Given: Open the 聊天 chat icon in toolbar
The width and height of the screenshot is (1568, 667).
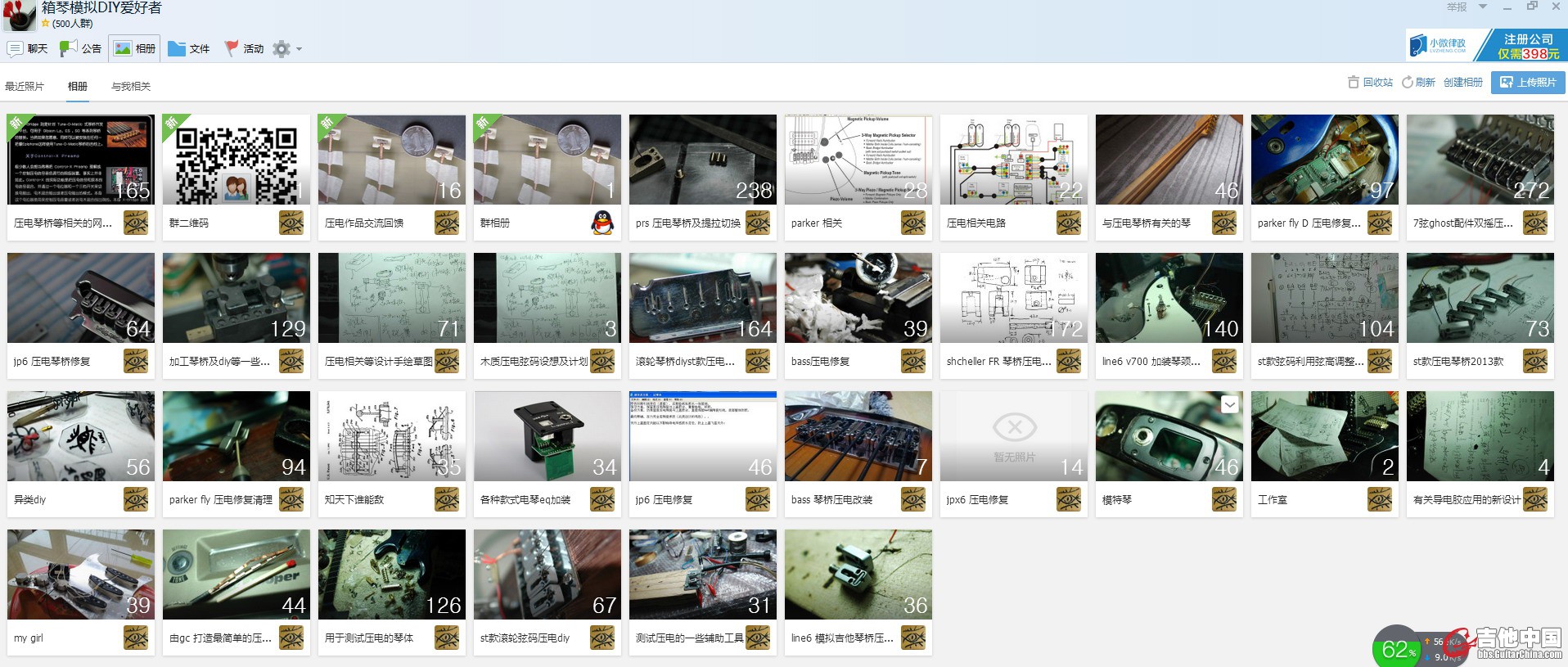Looking at the screenshot, I should point(16,49).
